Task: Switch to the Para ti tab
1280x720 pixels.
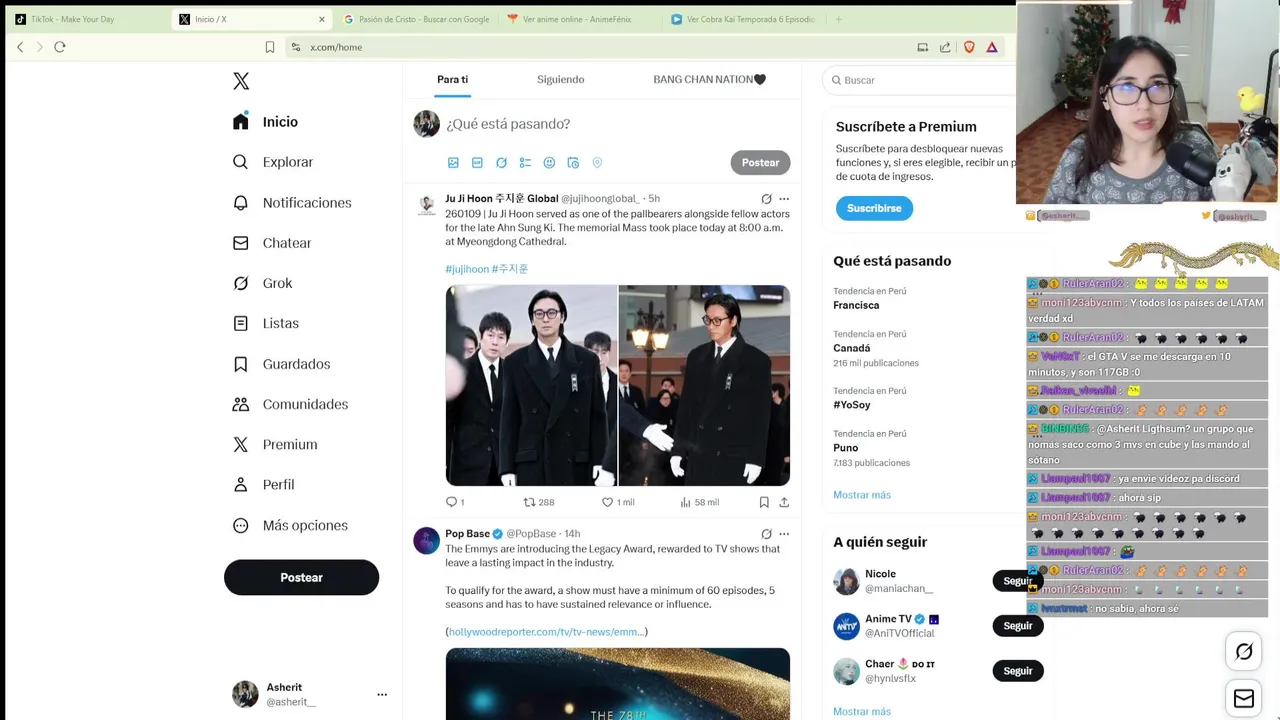Action: tap(452, 80)
